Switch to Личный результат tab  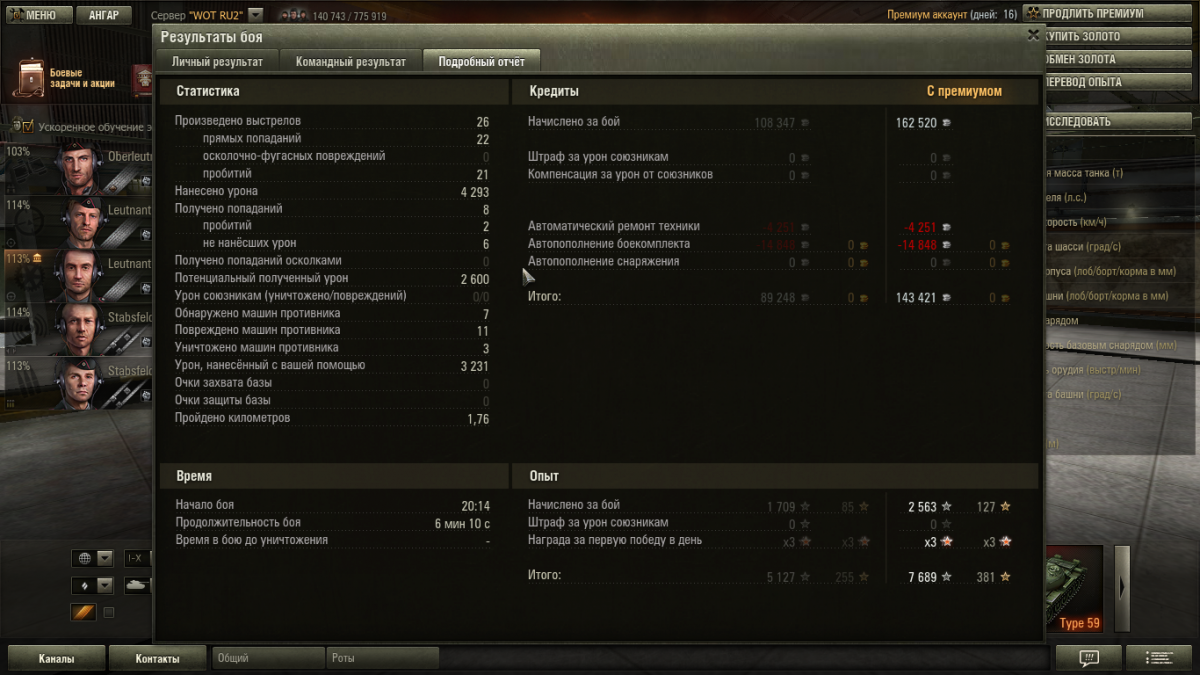click(217, 61)
